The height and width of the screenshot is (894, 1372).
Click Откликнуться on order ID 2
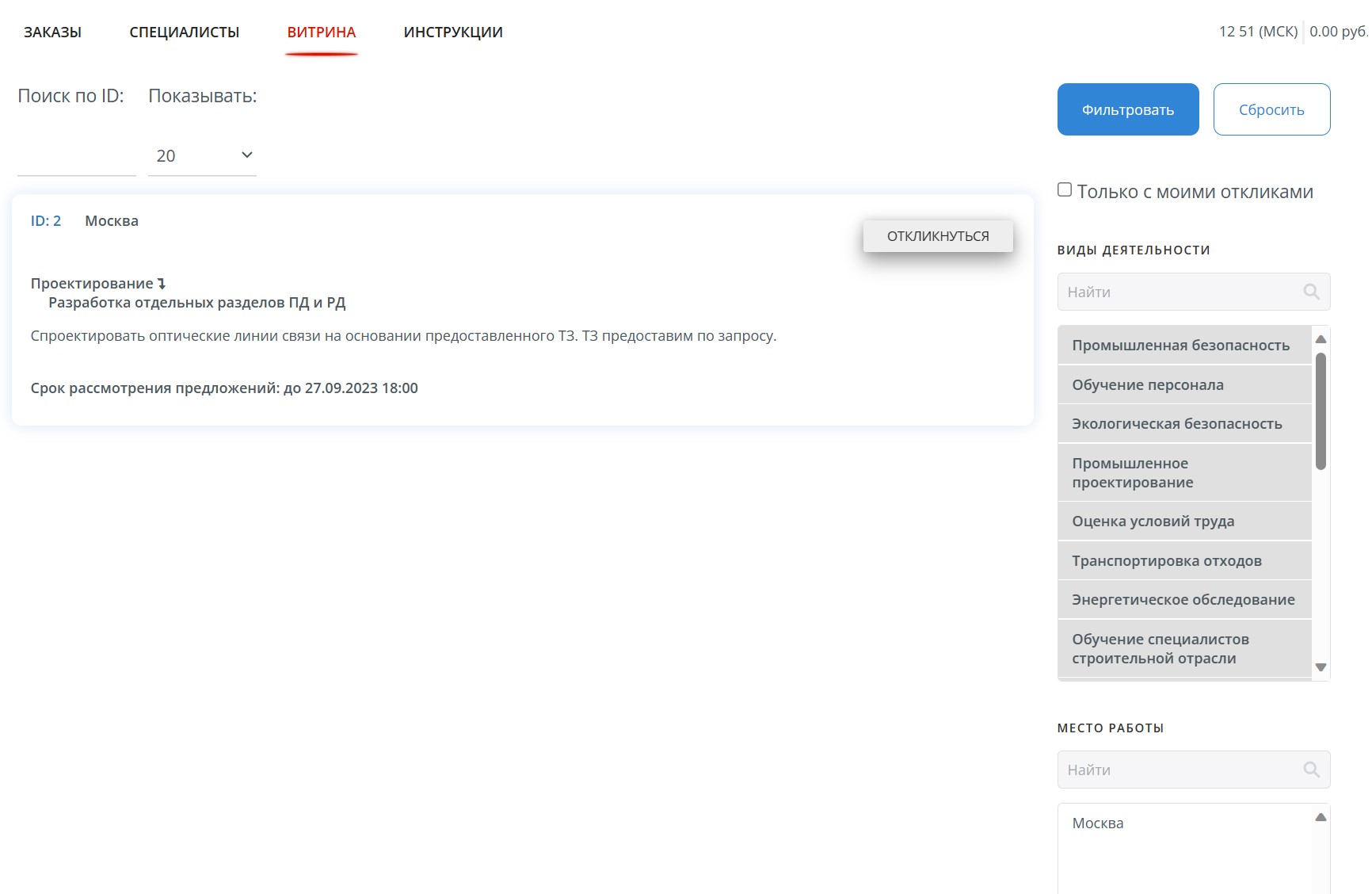pyautogui.click(x=937, y=236)
